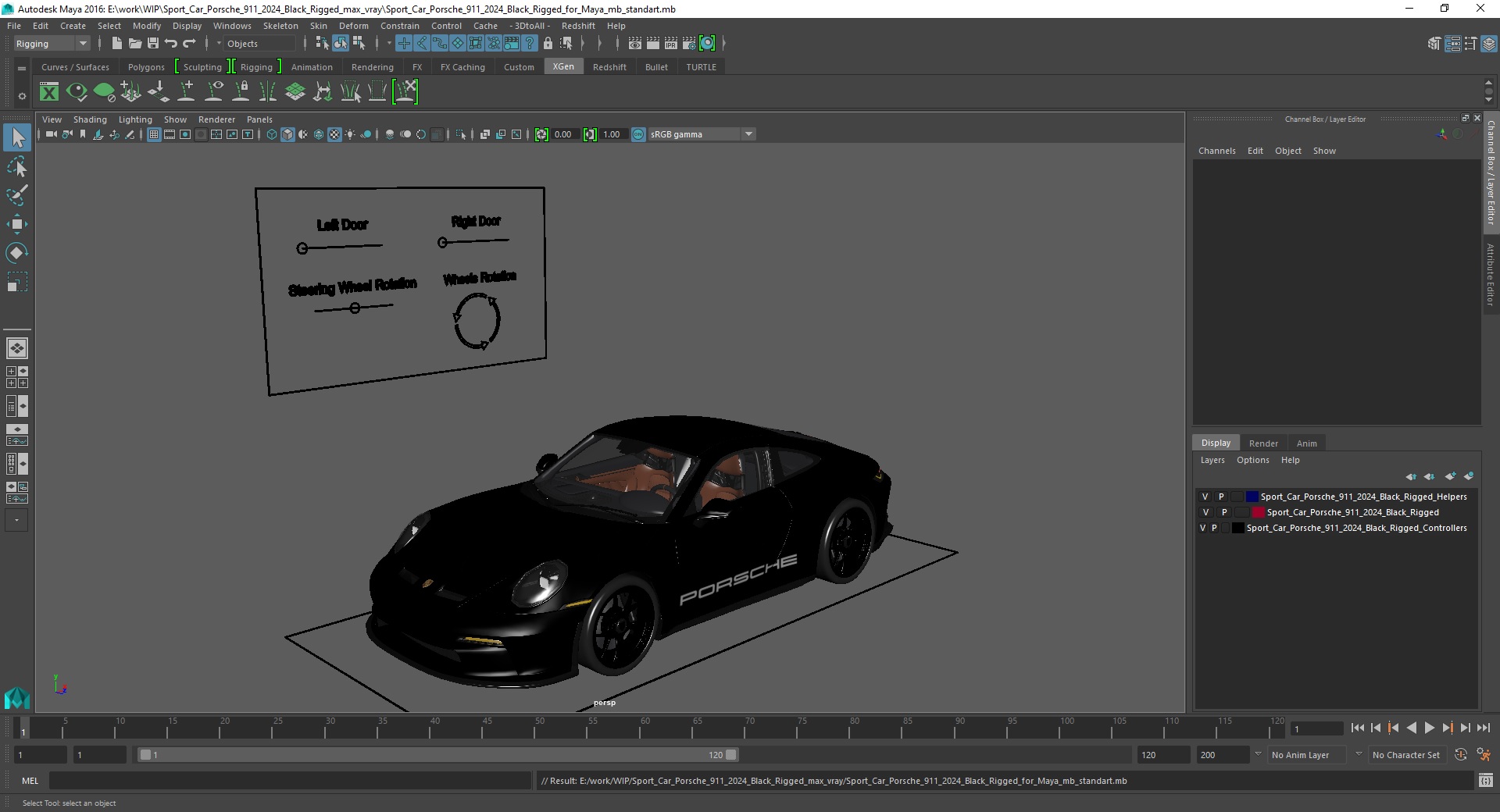Click the Undo arrow icon
Viewport: 1500px width, 812px height.
point(171,44)
